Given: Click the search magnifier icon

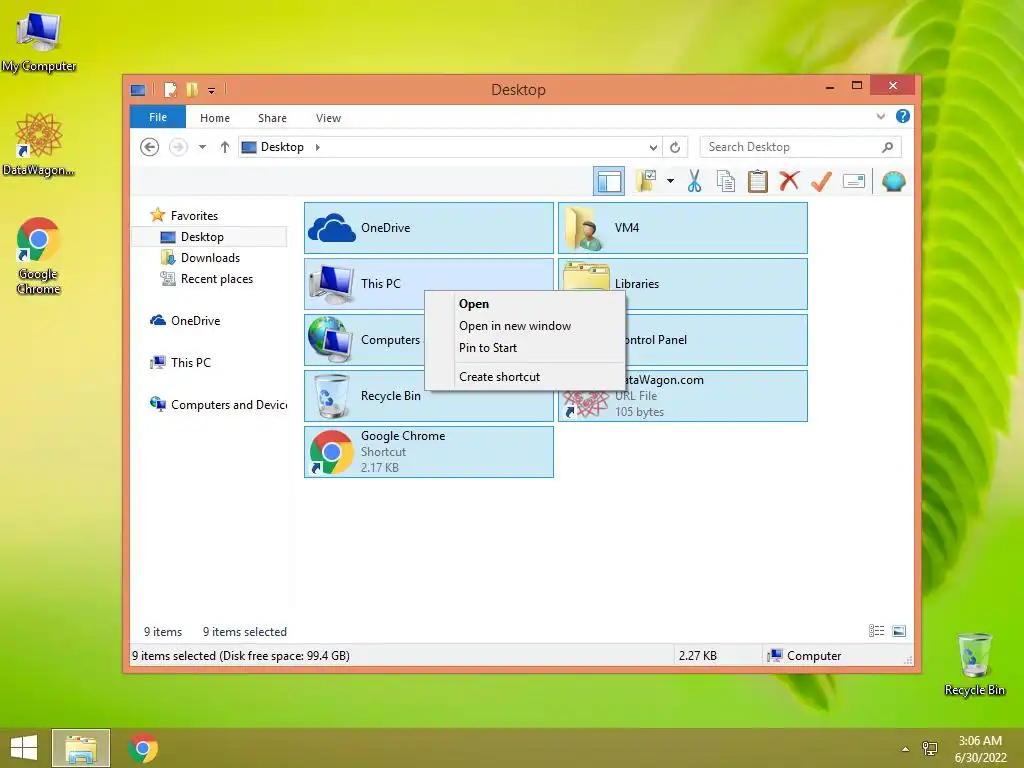Looking at the screenshot, I should pos(887,147).
